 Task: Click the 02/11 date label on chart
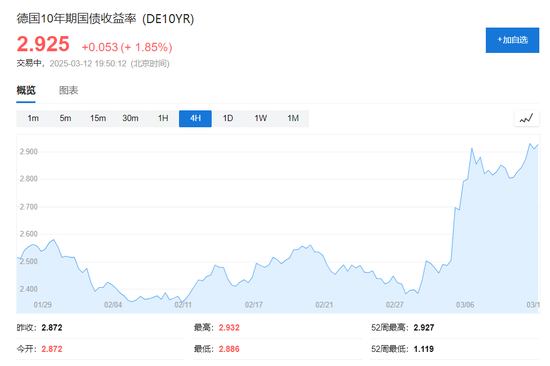(x=183, y=305)
